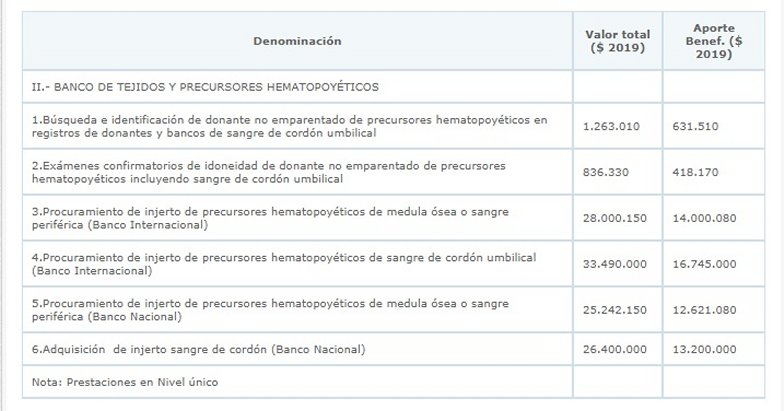Click the Nota: Prestaciones en Nivel único row
The height and width of the screenshot is (411, 784).
coord(125,381)
